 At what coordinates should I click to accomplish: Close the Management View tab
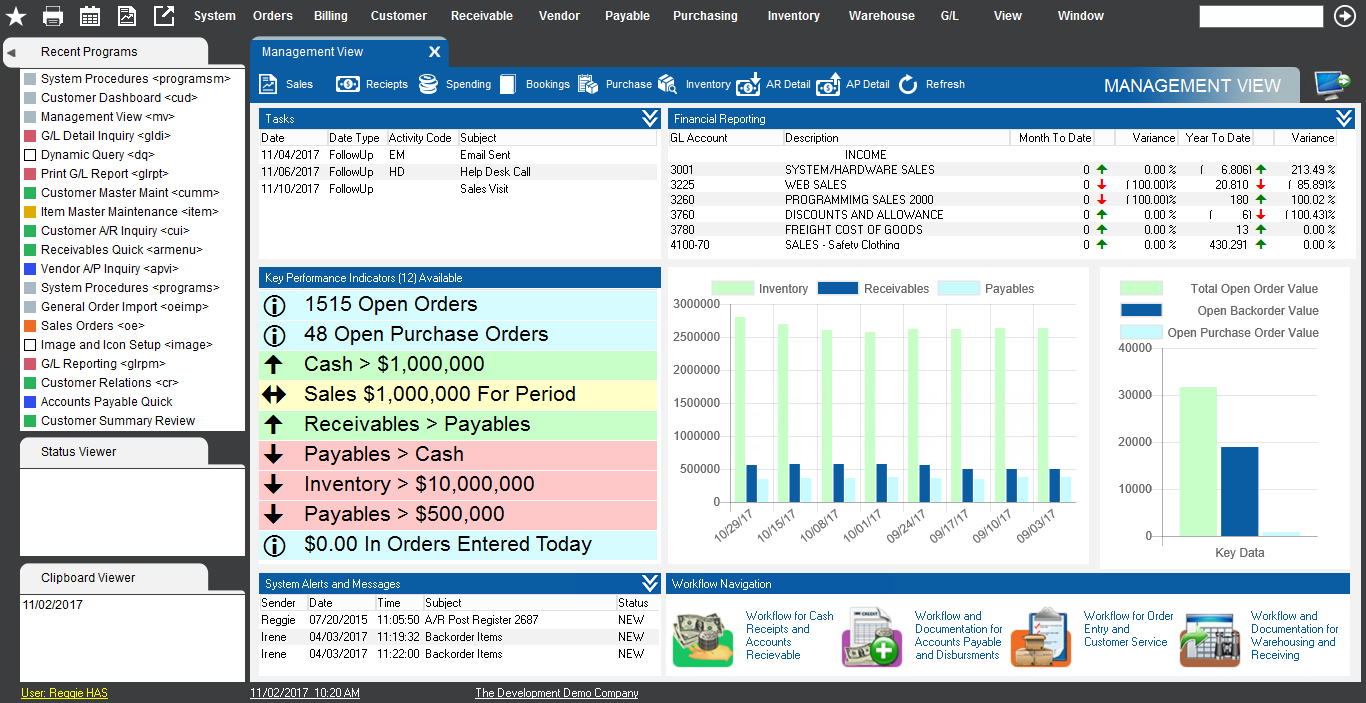434,52
